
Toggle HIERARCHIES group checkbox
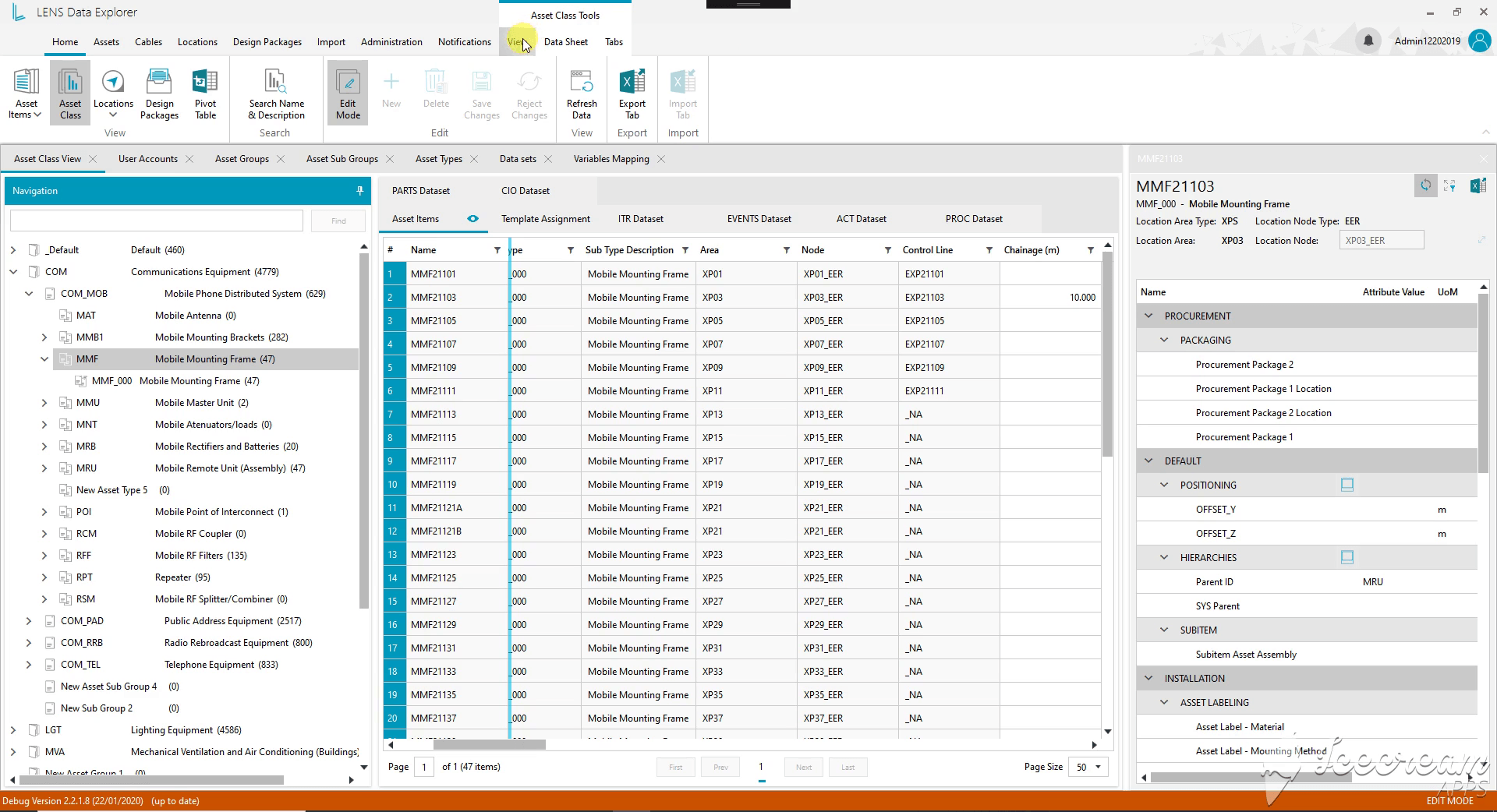pos(1347,557)
